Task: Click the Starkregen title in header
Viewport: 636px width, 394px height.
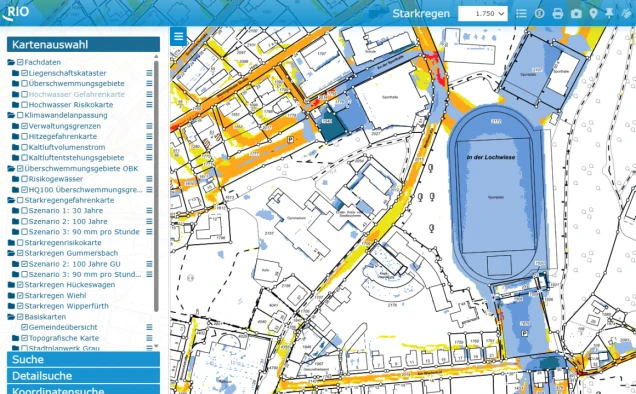Action: [x=421, y=13]
